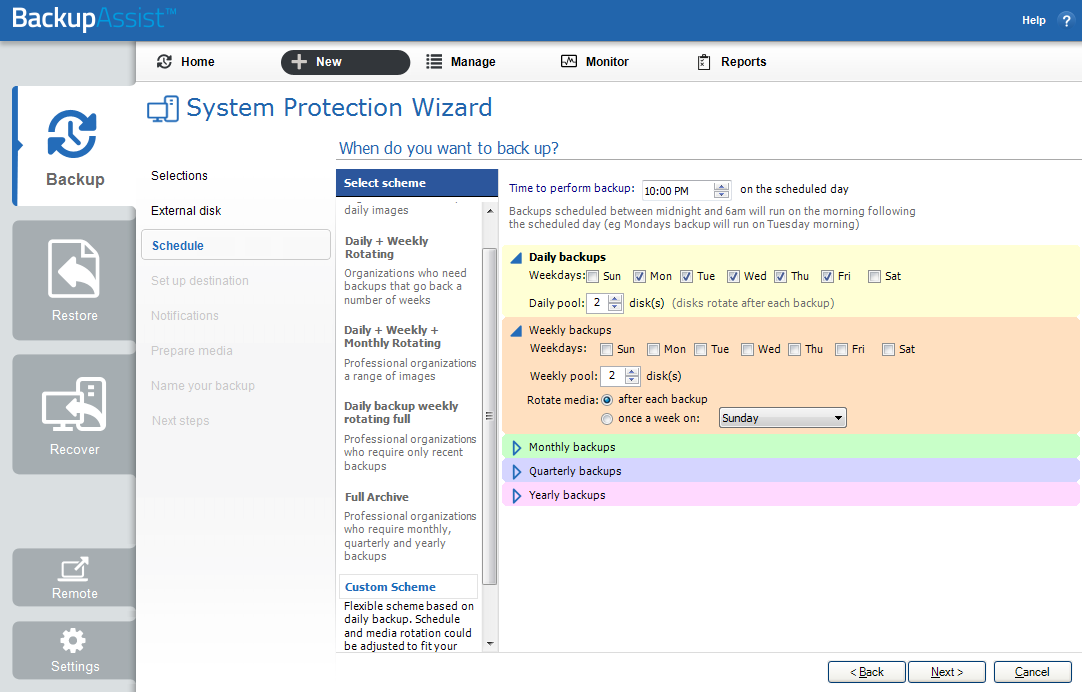Uncheck Fri under Daily backups
Viewport: 1082px width, 692px height.
pos(827,277)
